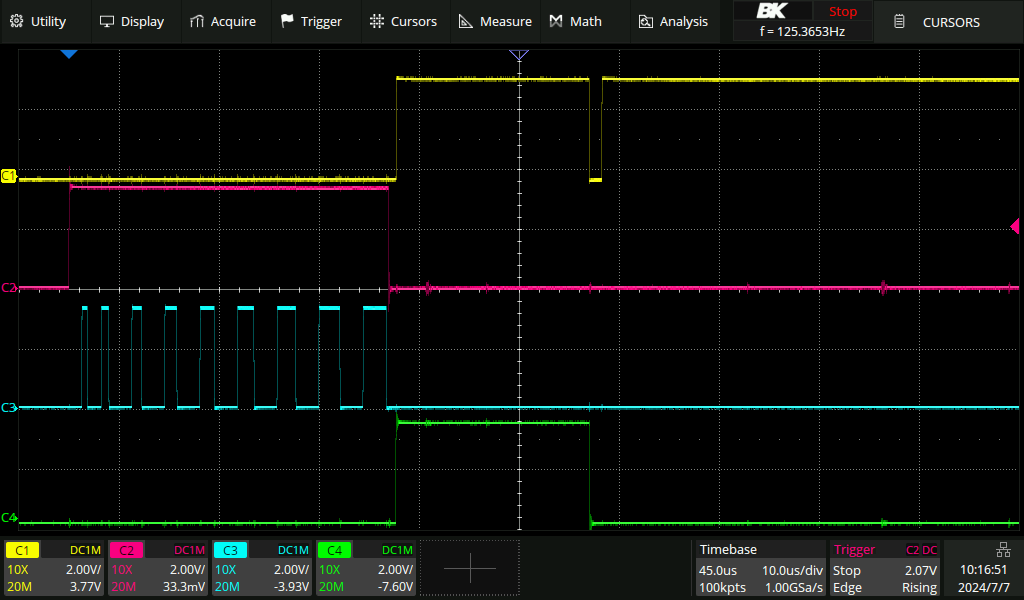
Task: Select the green C4 channel ground marker
Action: click(8, 518)
